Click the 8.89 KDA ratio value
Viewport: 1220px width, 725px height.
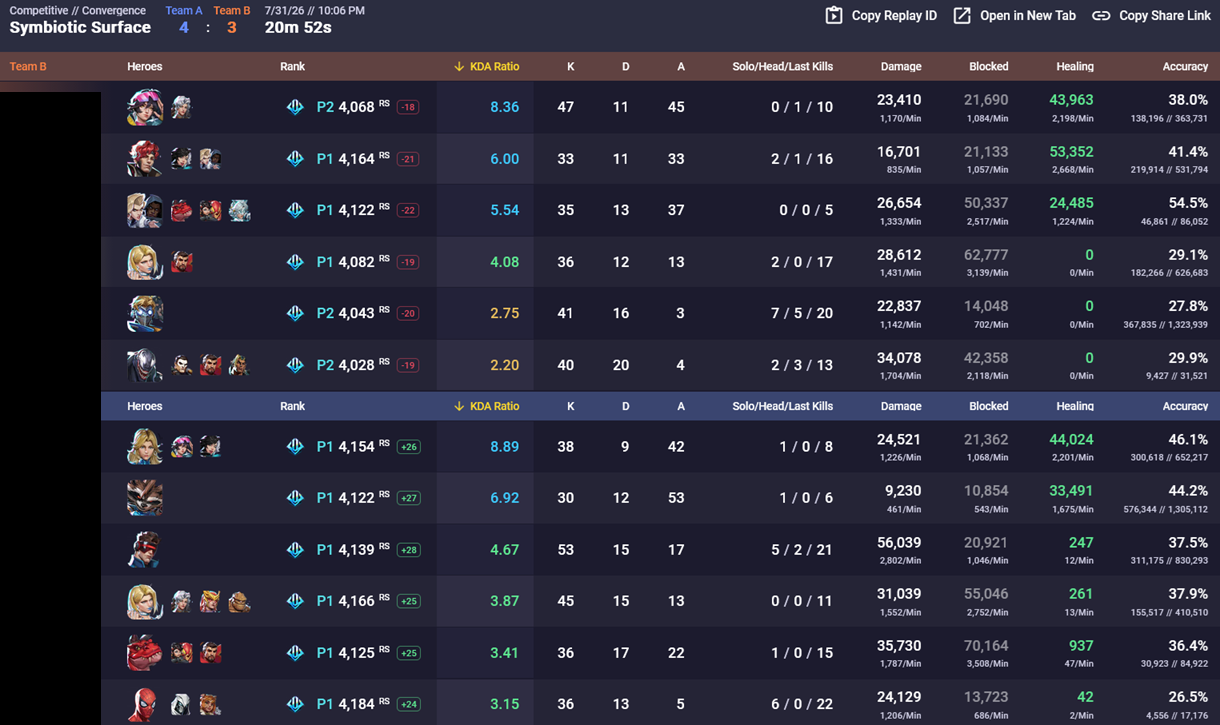tap(504, 447)
